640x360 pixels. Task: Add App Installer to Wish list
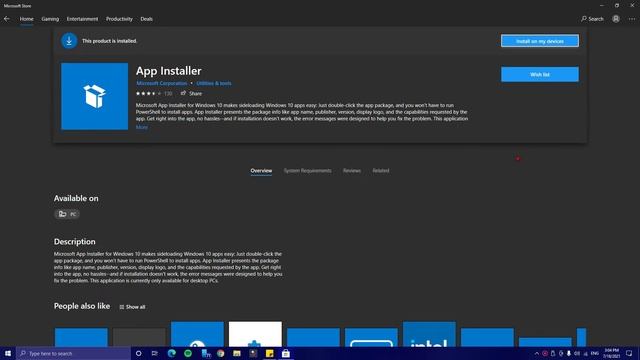[540, 74]
